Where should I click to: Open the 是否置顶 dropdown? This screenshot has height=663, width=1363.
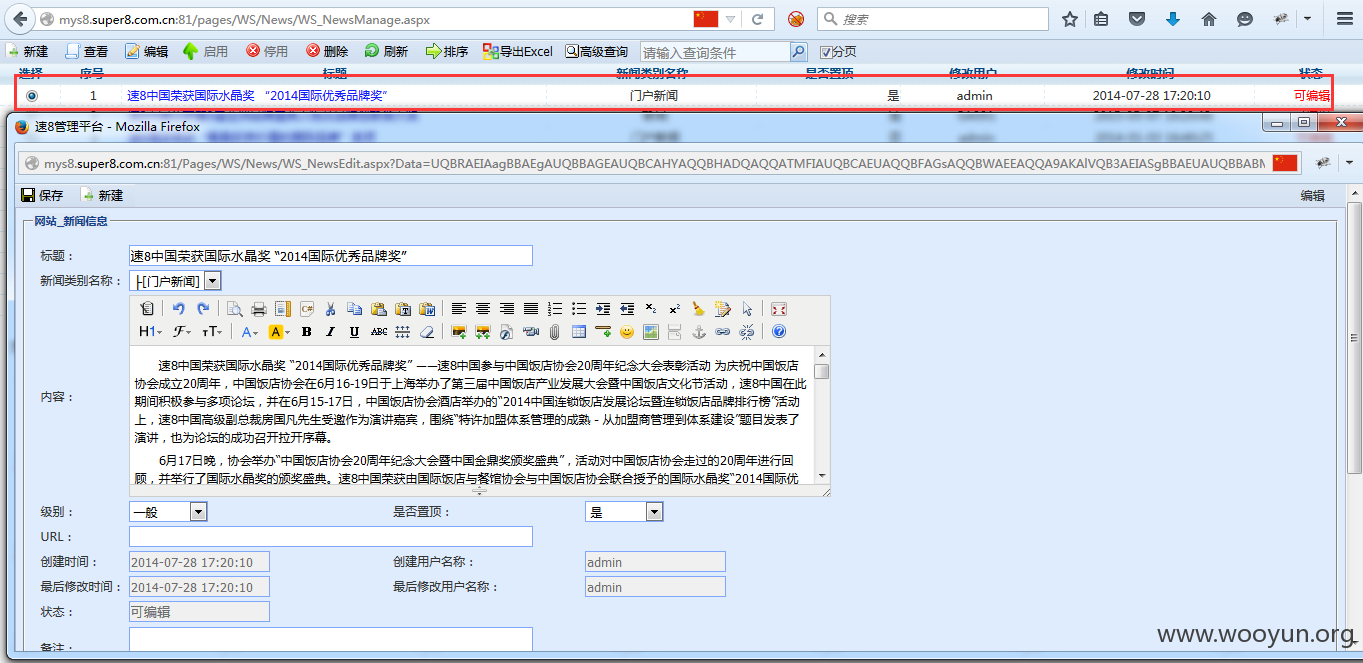click(x=654, y=512)
